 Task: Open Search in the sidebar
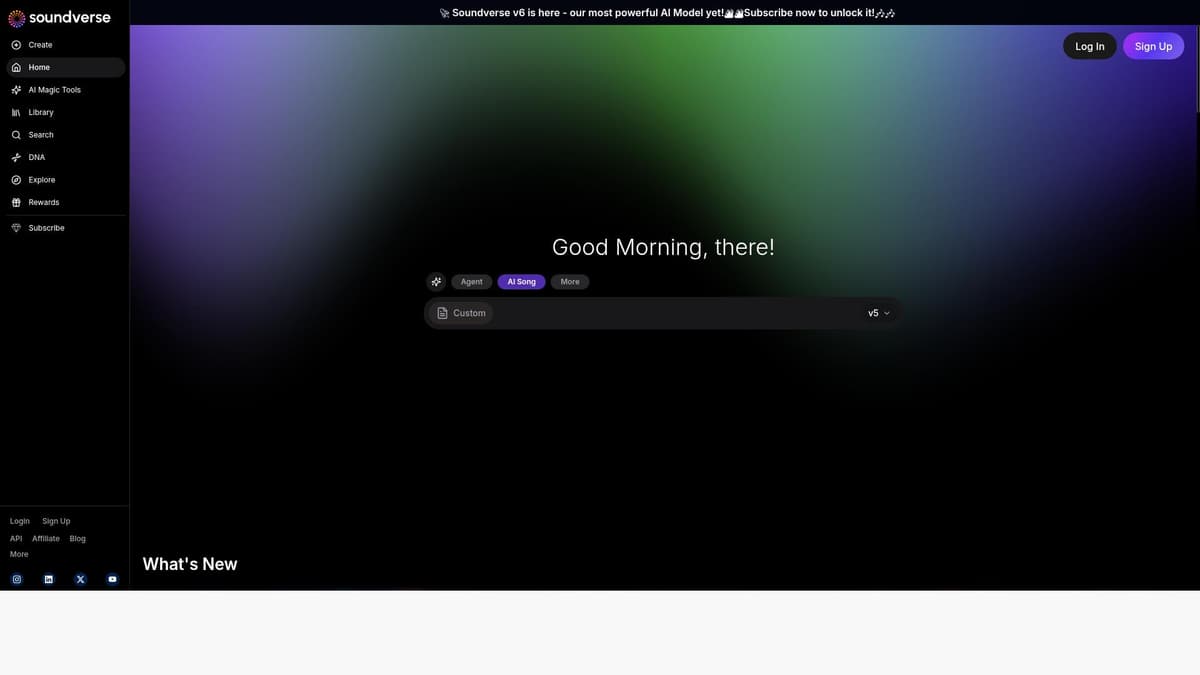tap(65, 135)
